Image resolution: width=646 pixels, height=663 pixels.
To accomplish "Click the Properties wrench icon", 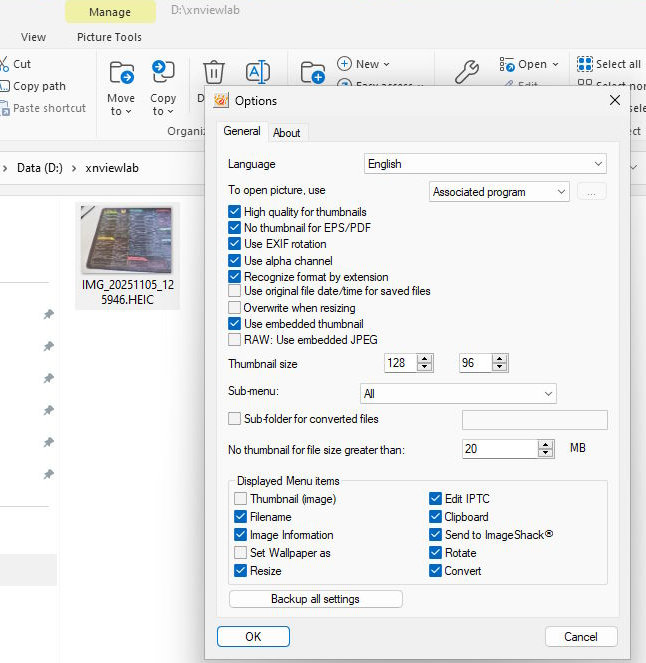I will pyautogui.click(x=466, y=72).
